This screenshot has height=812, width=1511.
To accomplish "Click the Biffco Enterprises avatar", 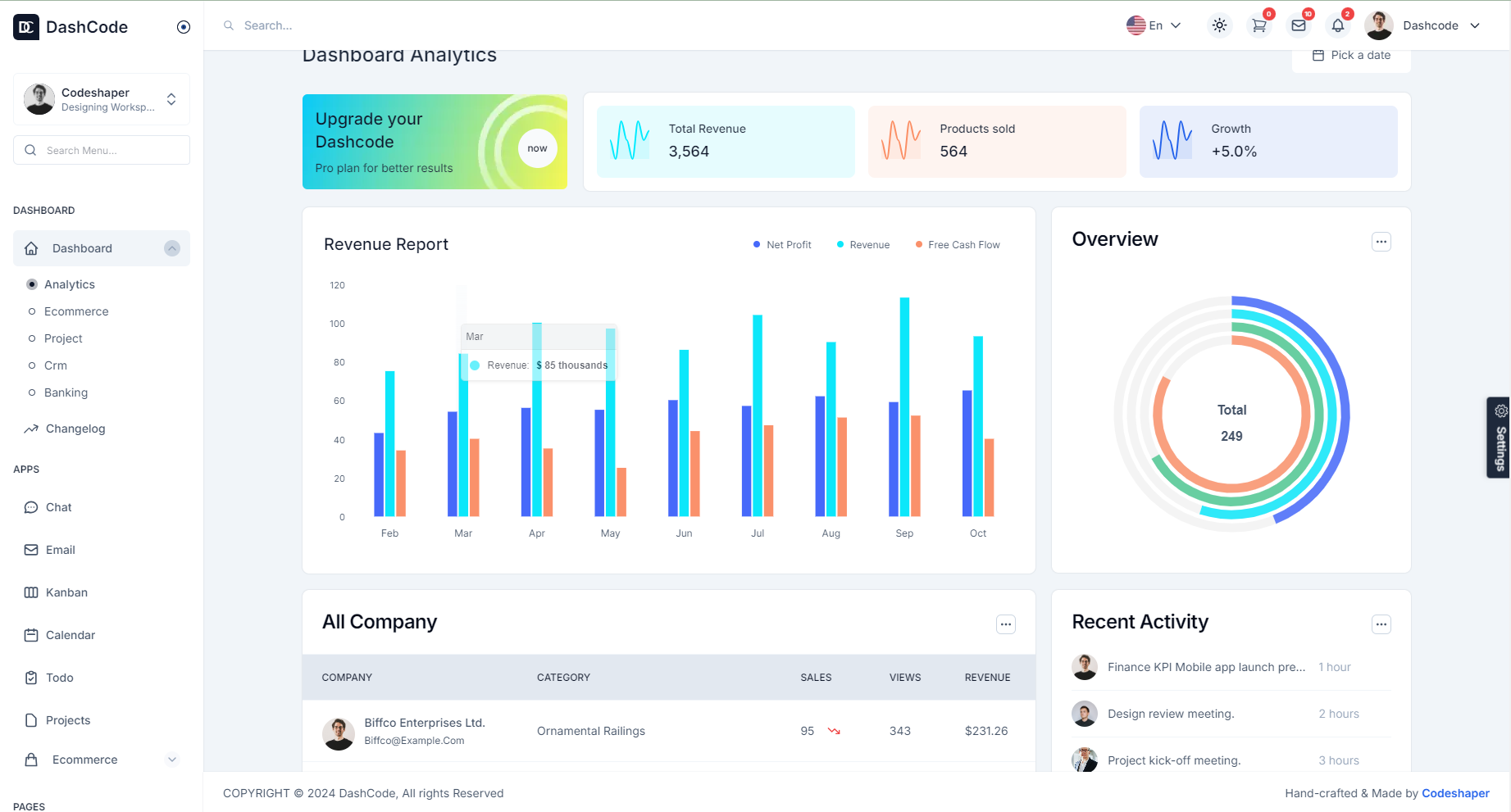I will point(339,733).
